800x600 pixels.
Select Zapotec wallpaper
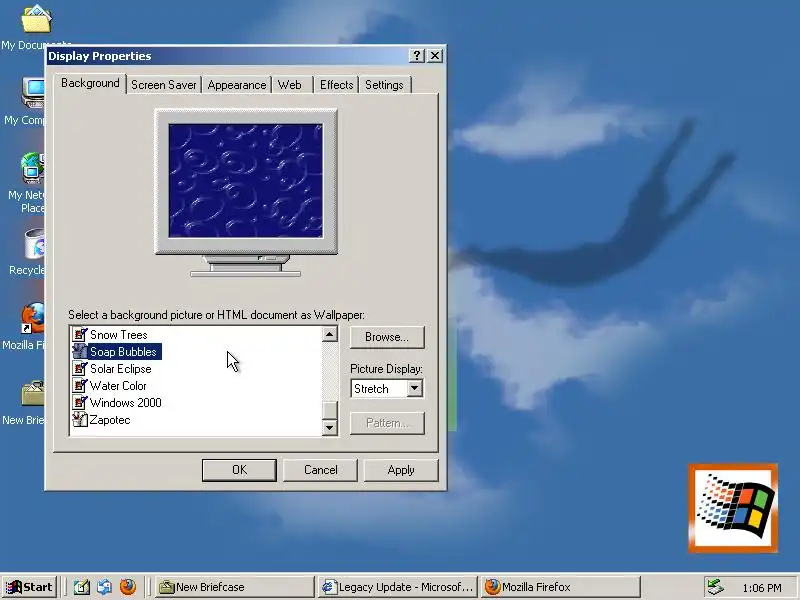pos(110,419)
